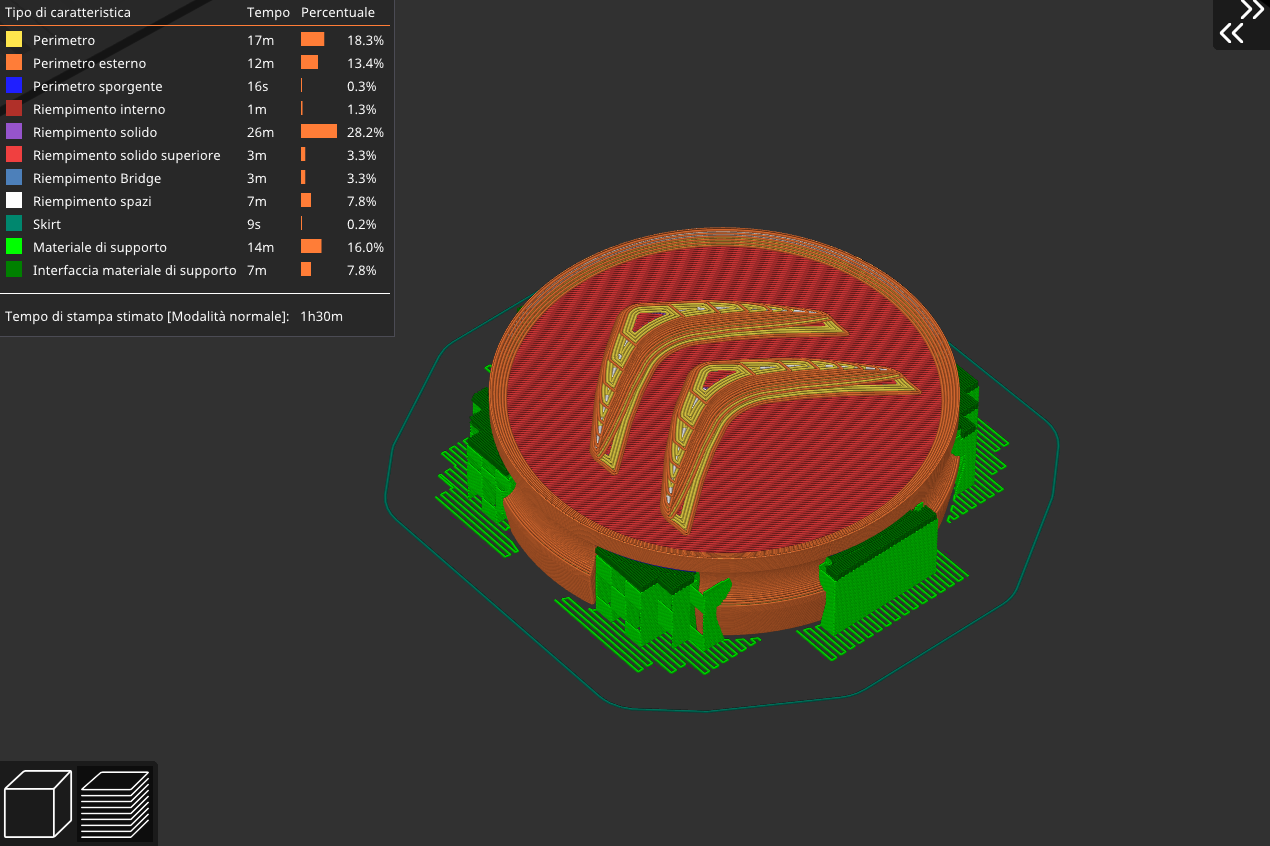Select the Perimetro legend label
The image size is (1270, 846).
click(64, 40)
